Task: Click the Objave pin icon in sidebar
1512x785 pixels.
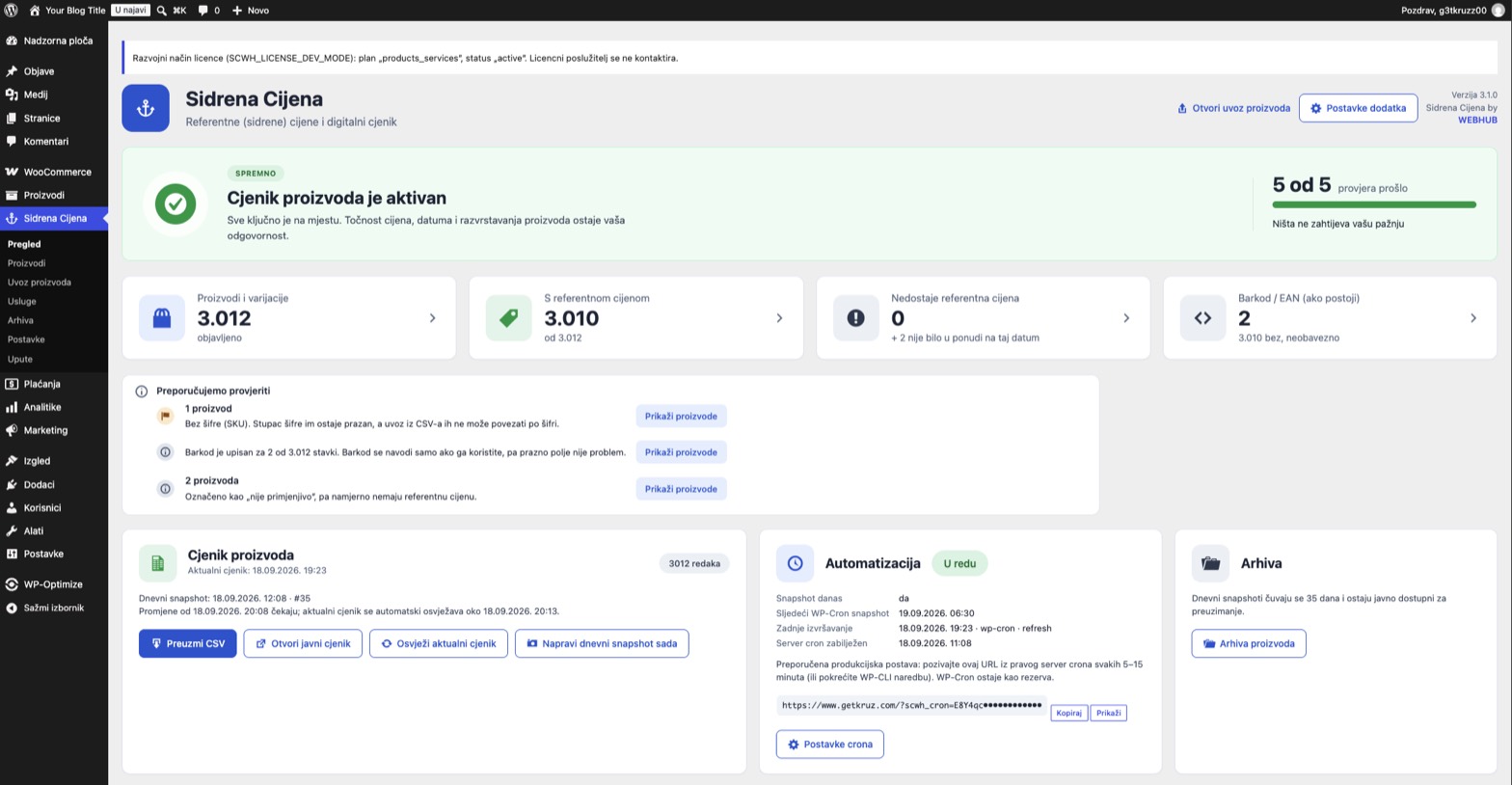Action: [12, 71]
